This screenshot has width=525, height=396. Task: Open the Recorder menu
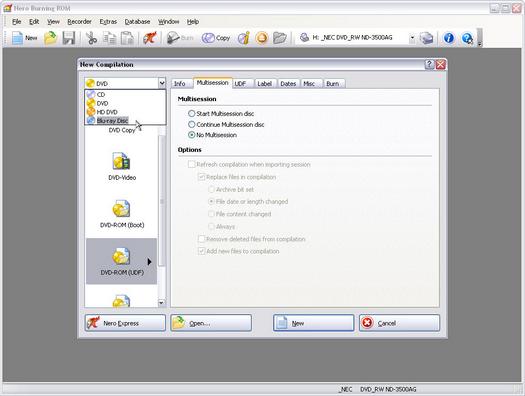click(x=79, y=22)
